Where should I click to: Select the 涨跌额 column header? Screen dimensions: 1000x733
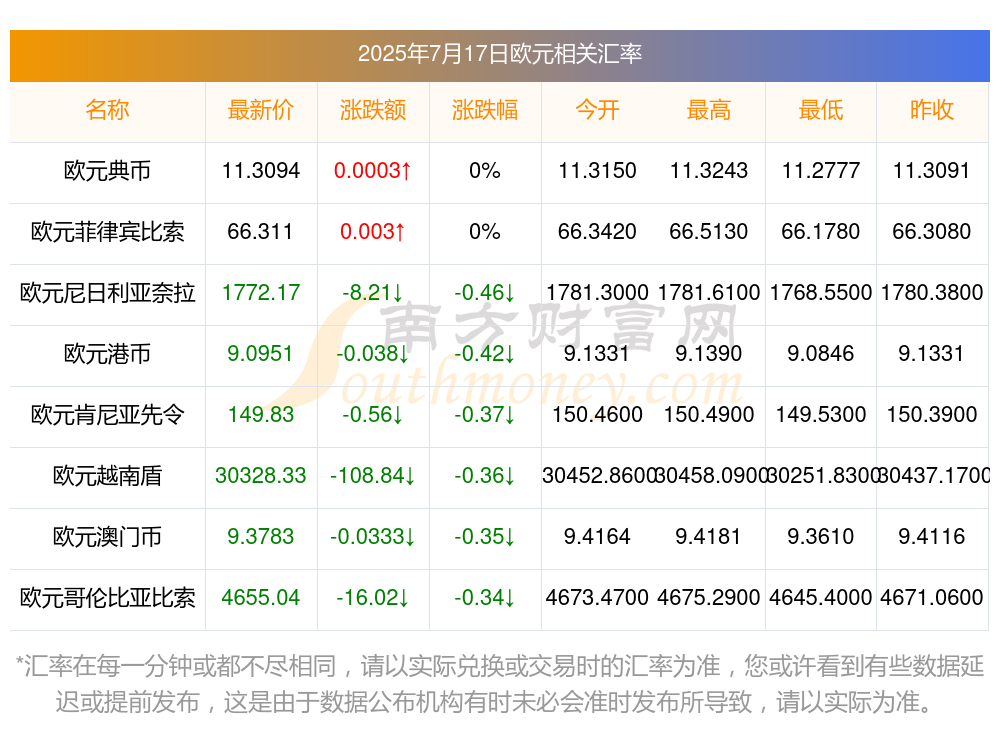372,110
